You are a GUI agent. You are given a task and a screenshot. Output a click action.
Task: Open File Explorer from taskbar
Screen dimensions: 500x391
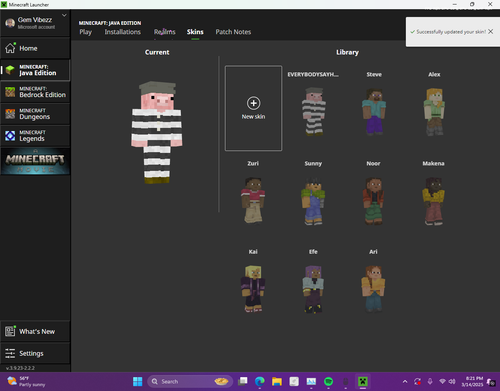coord(277,381)
